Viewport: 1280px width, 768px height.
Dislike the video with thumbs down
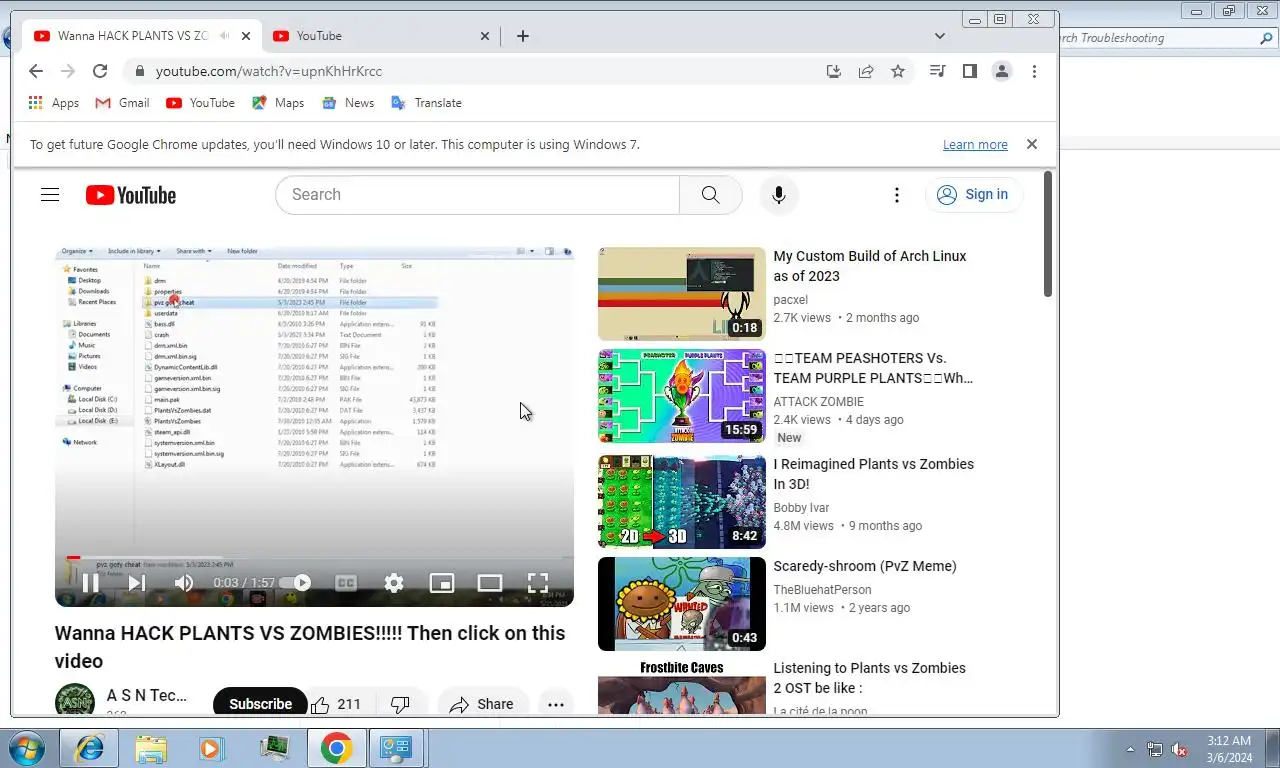tap(400, 704)
